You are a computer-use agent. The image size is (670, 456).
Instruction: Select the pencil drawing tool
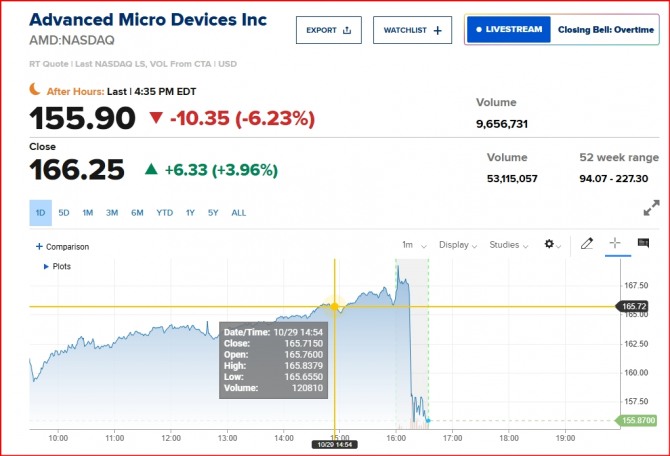587,243
